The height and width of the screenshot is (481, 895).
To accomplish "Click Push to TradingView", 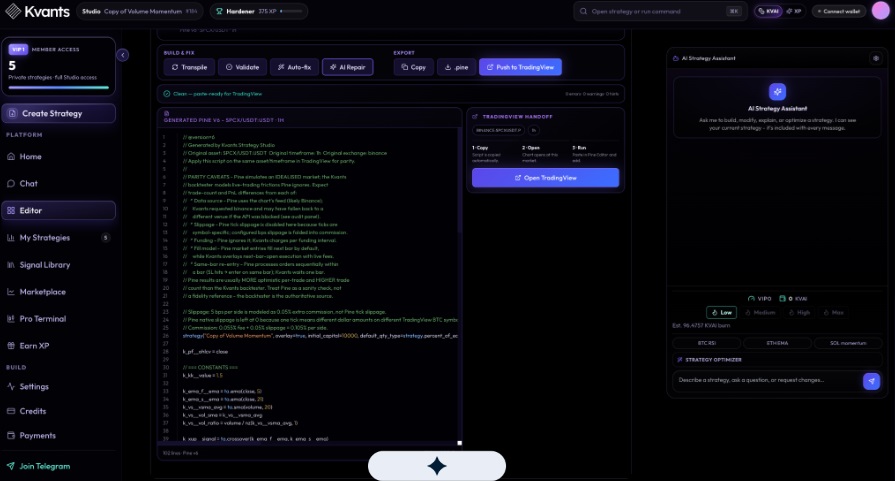I will point(521,67).
